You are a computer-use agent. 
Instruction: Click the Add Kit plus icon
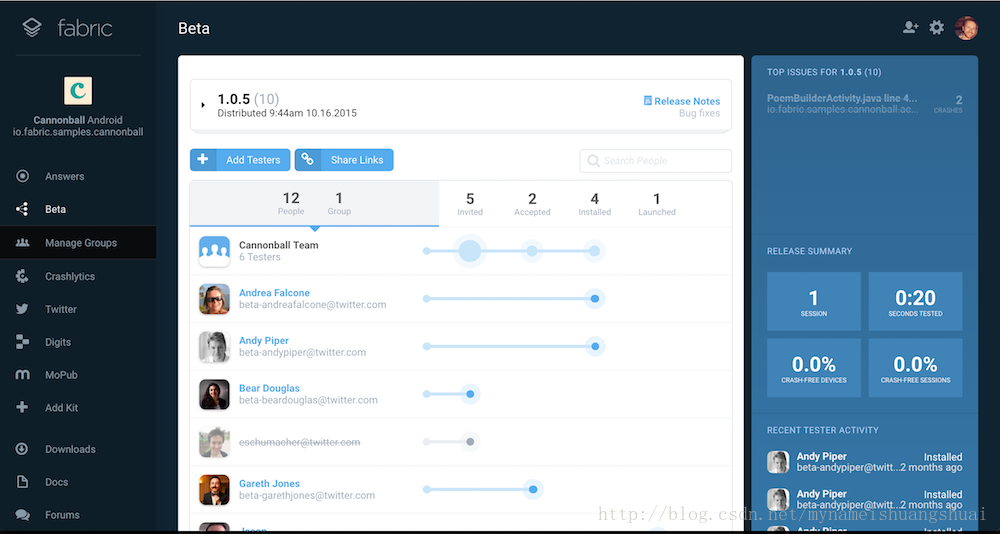(x=22, y=407)
